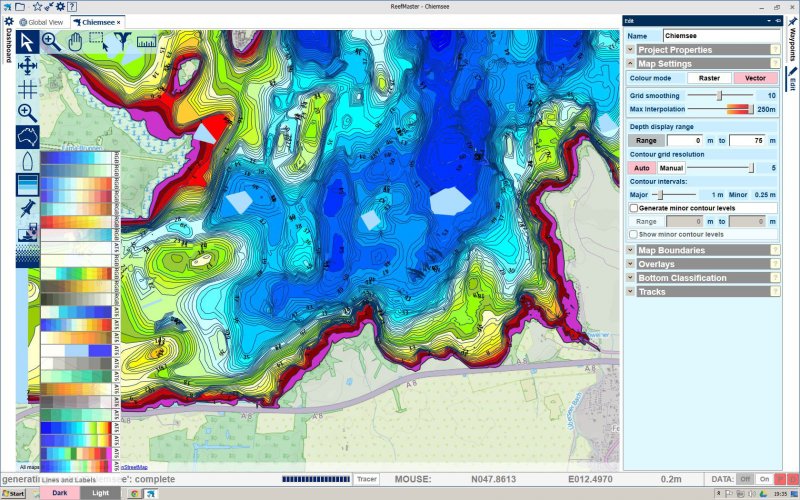Select the pushpin waypoint tool

click(27, 209)
